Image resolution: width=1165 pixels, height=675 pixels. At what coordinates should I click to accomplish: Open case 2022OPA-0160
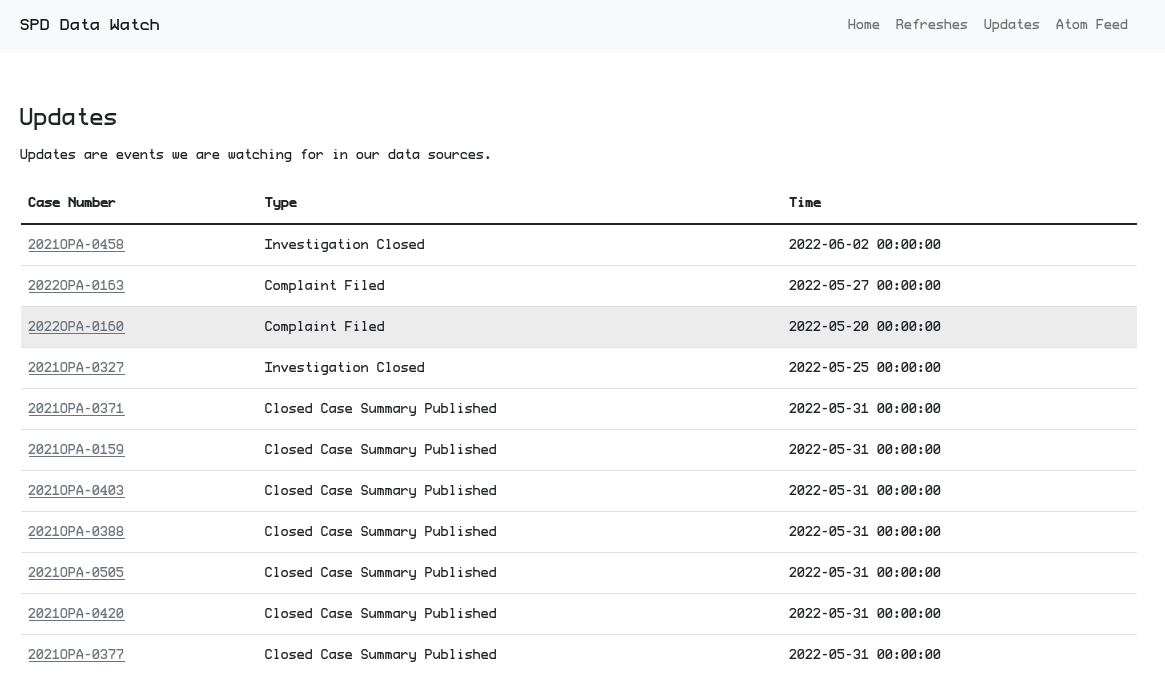pos(76,326)
